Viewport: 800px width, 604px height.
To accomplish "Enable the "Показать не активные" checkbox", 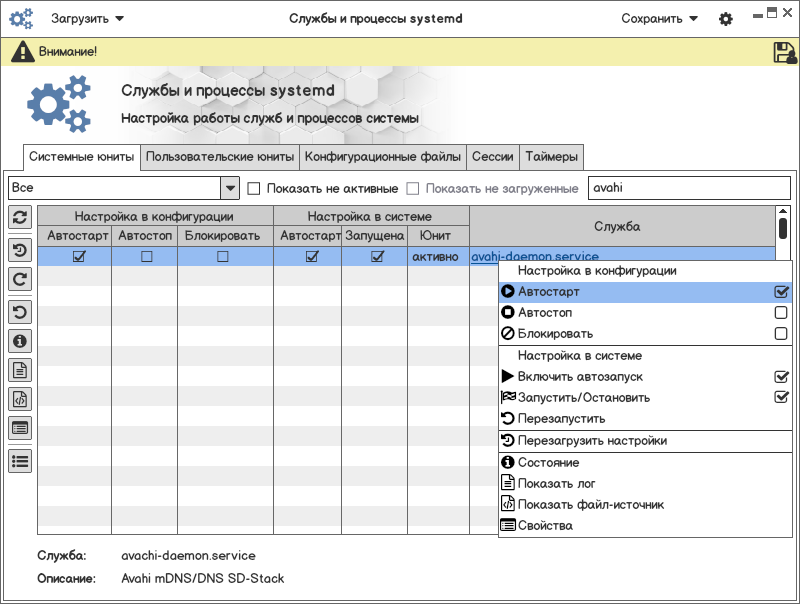I will click(x=254, y=188).
